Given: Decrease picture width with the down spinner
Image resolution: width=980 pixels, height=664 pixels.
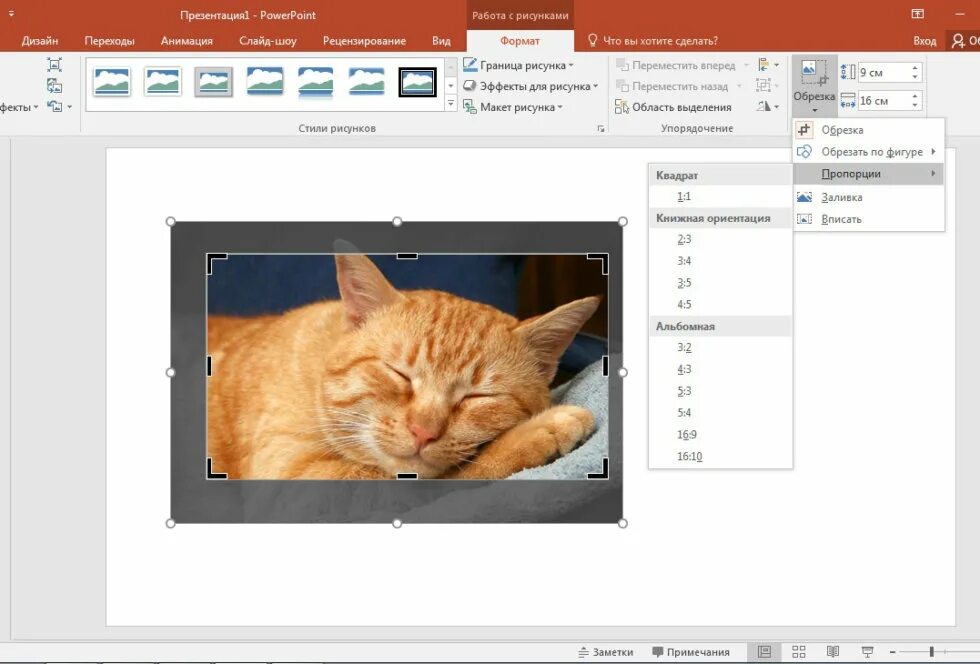Looking at the screenshot, I should (x=915, y=105).
